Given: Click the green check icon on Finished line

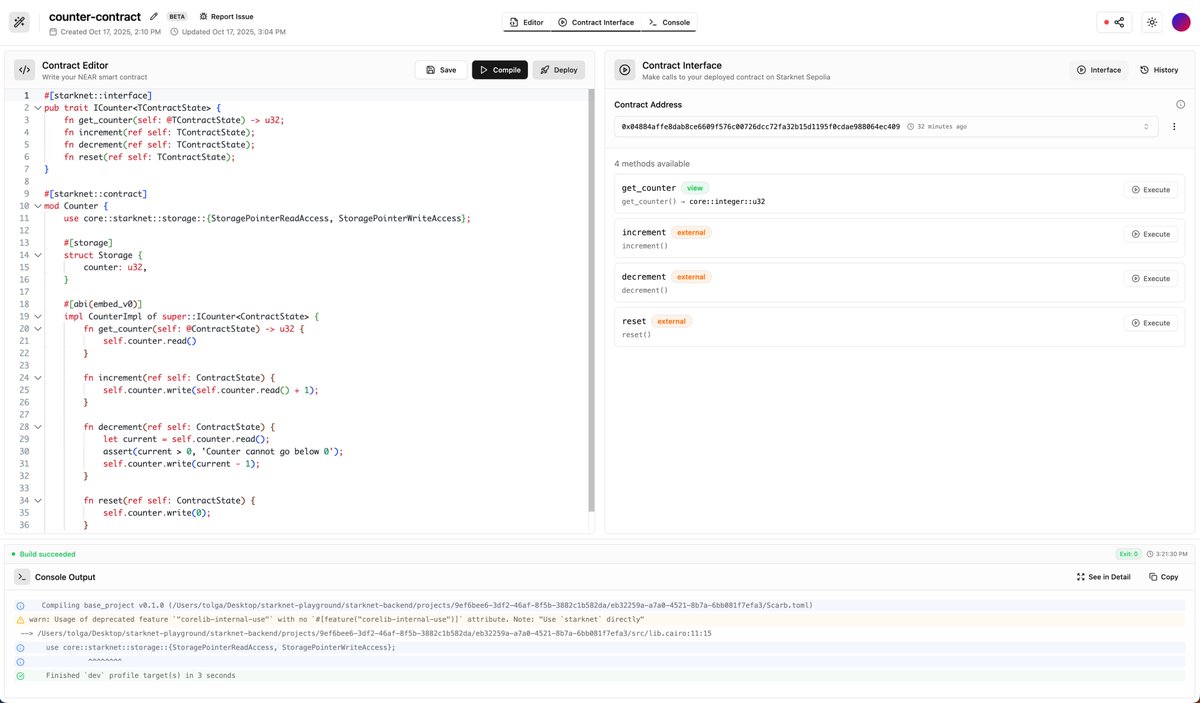Looking at the screenshot, I should pos(20,675).
